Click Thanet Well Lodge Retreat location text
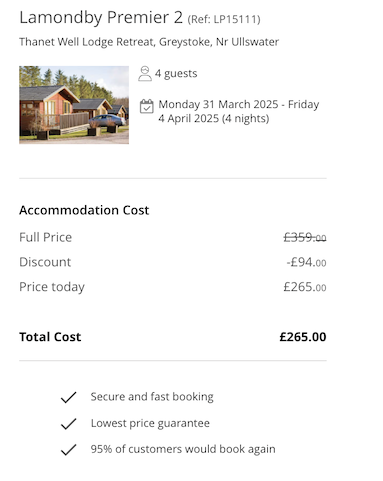 click(149, 42)
